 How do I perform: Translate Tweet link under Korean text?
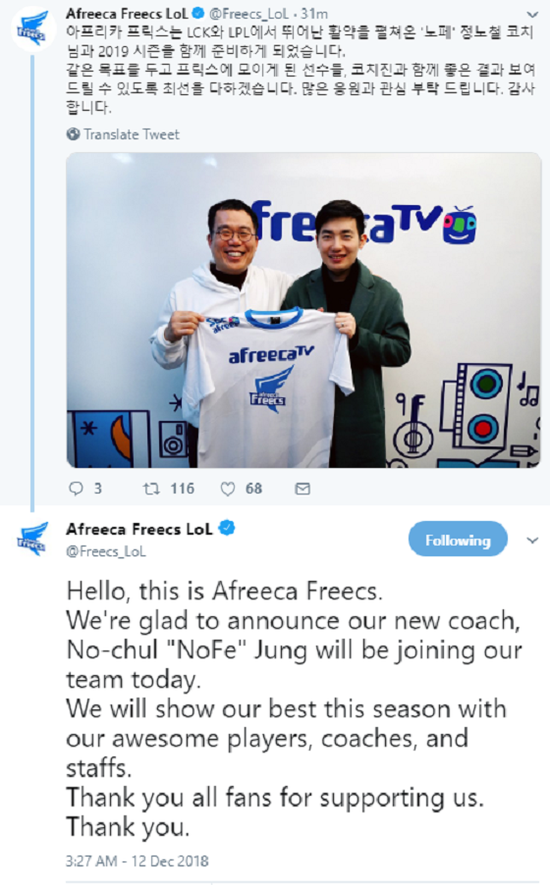(131, 134)
